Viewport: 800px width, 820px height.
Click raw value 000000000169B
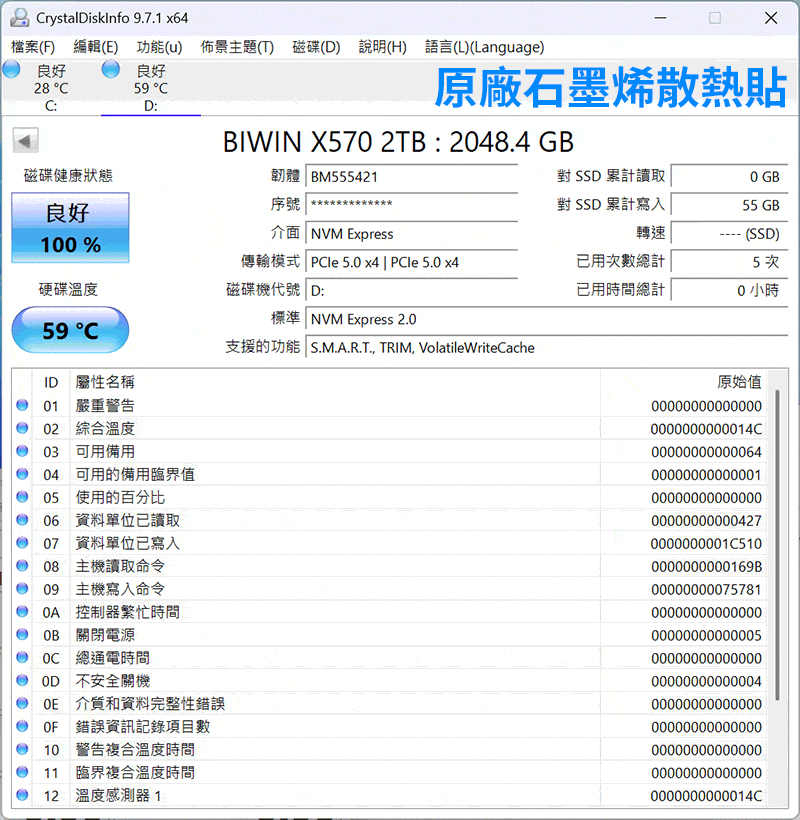point(706,566)
